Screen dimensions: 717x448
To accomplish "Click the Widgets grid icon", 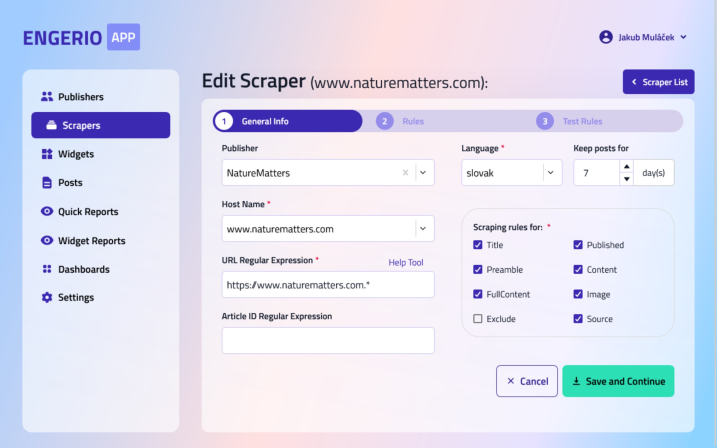I will tap(47, 154).
